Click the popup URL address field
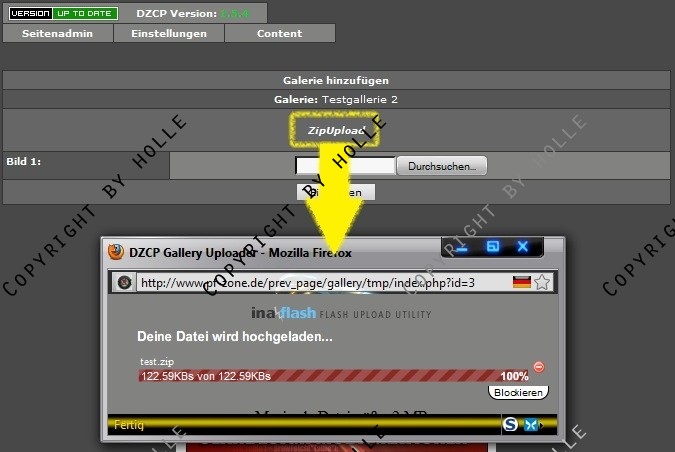675x452 pixels. (x=320, y=283)
